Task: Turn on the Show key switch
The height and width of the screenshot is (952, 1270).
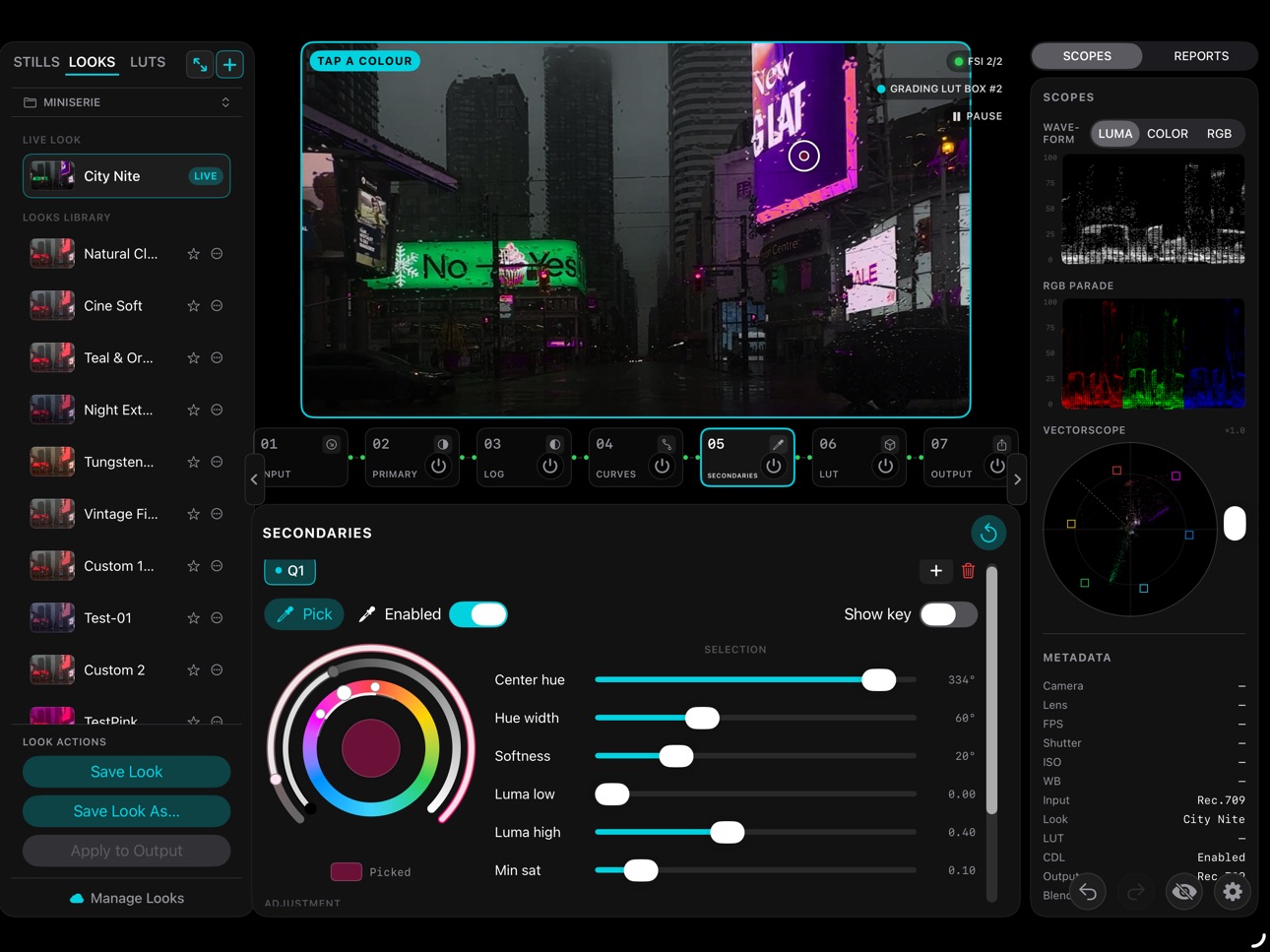Action: pos(948,614)
